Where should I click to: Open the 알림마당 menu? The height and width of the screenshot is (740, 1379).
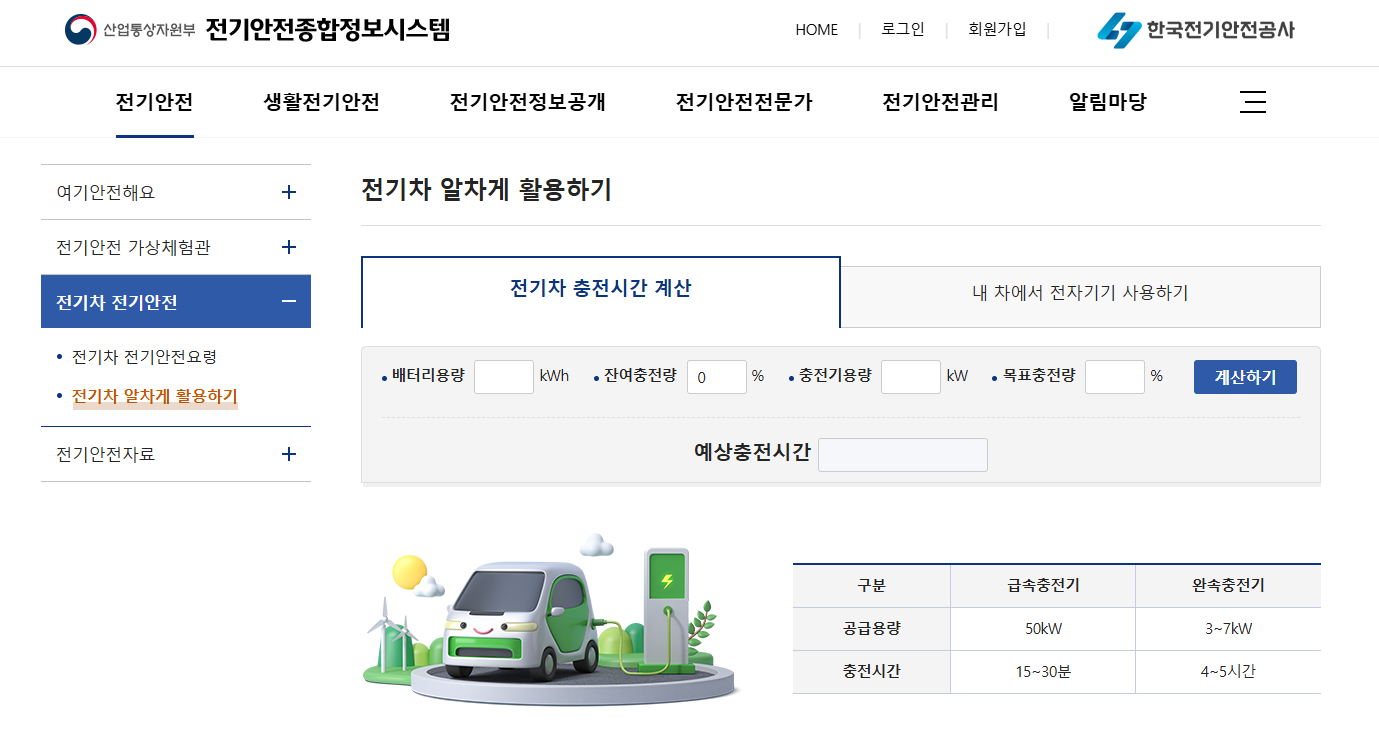coord(1105,101)
